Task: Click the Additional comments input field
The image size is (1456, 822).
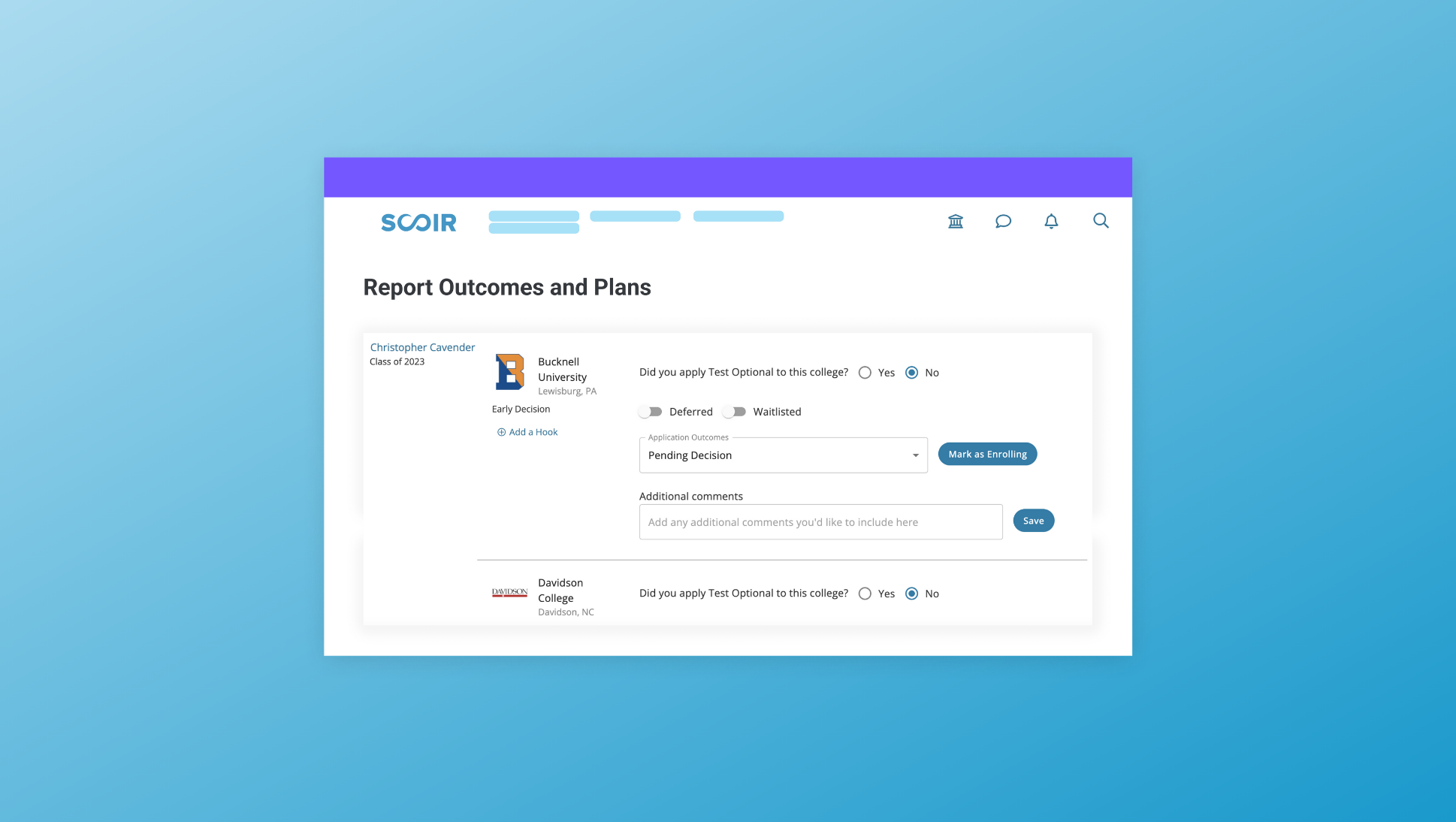Action: (821, 522)
